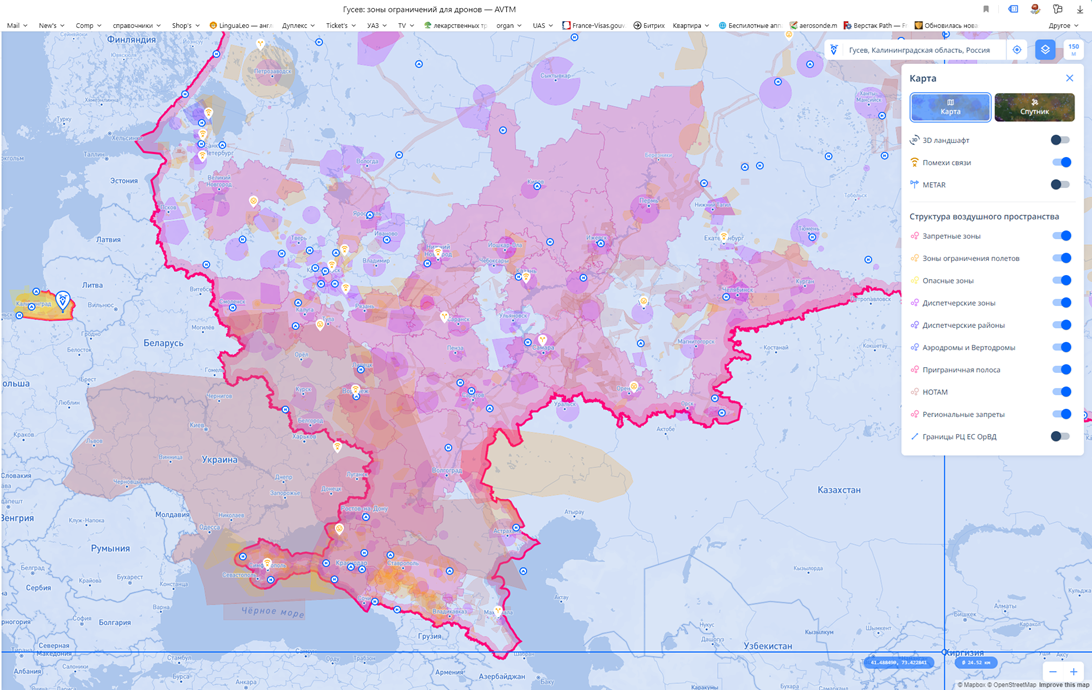Click the Аэродромы и Вертодромы blue legend icon
The image size is (1092, 690).
point(914,347)
